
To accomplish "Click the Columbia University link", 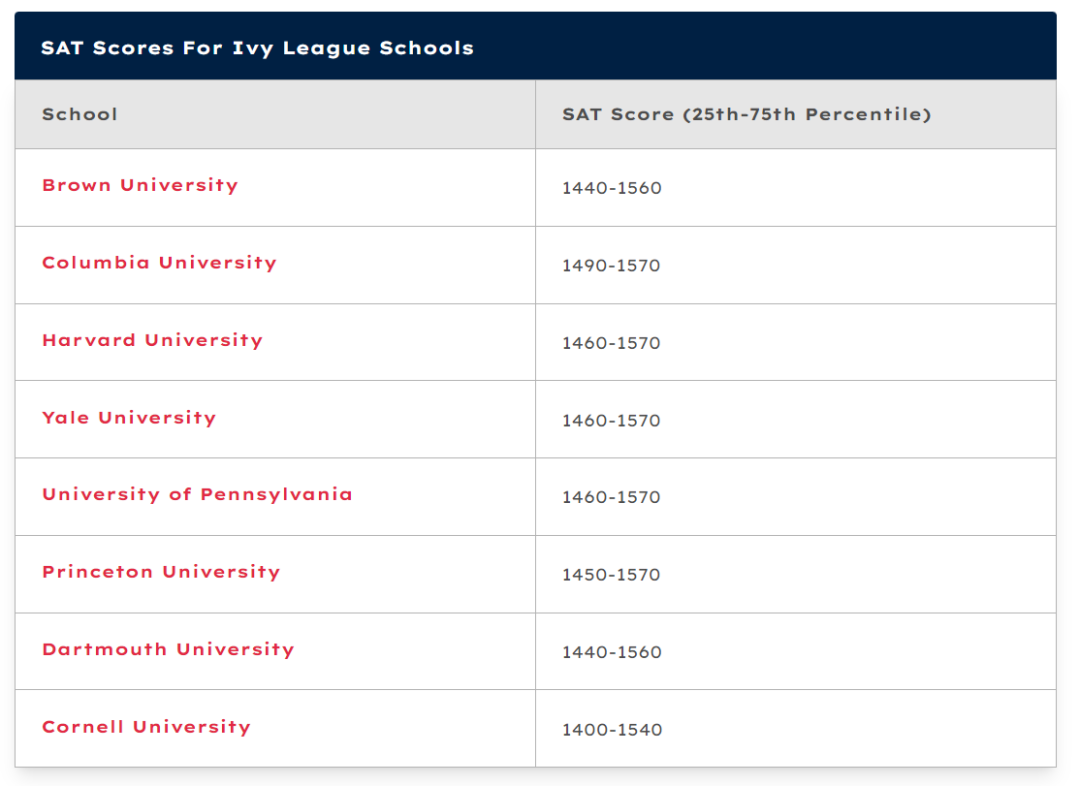I will [159, 263].
